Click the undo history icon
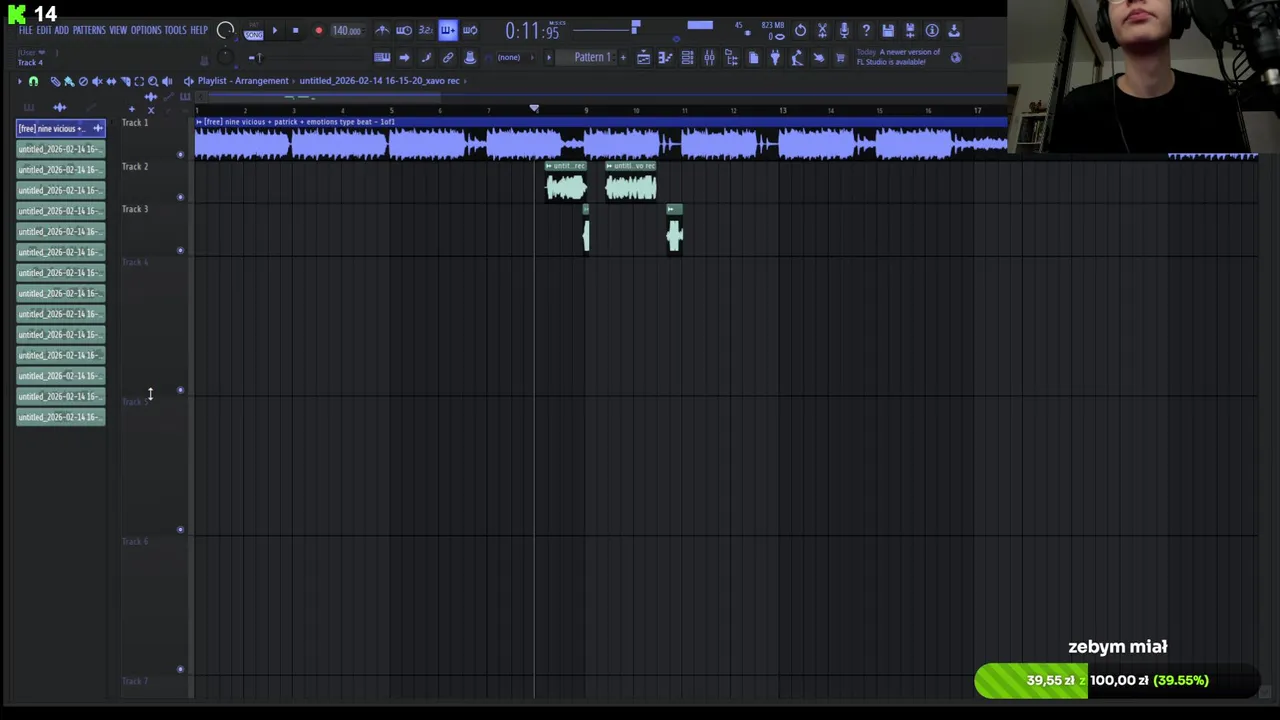1280x720 pixels. pos(800,30)
